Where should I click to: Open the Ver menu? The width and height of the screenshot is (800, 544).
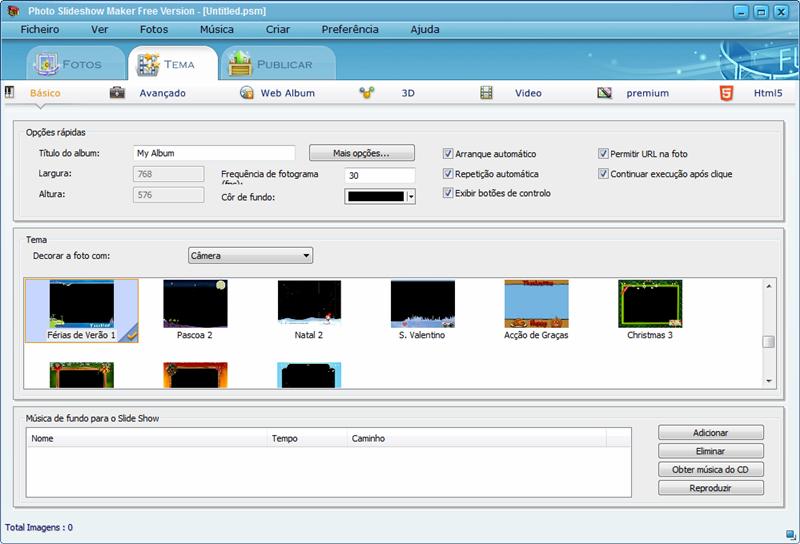tap(99, 29)
